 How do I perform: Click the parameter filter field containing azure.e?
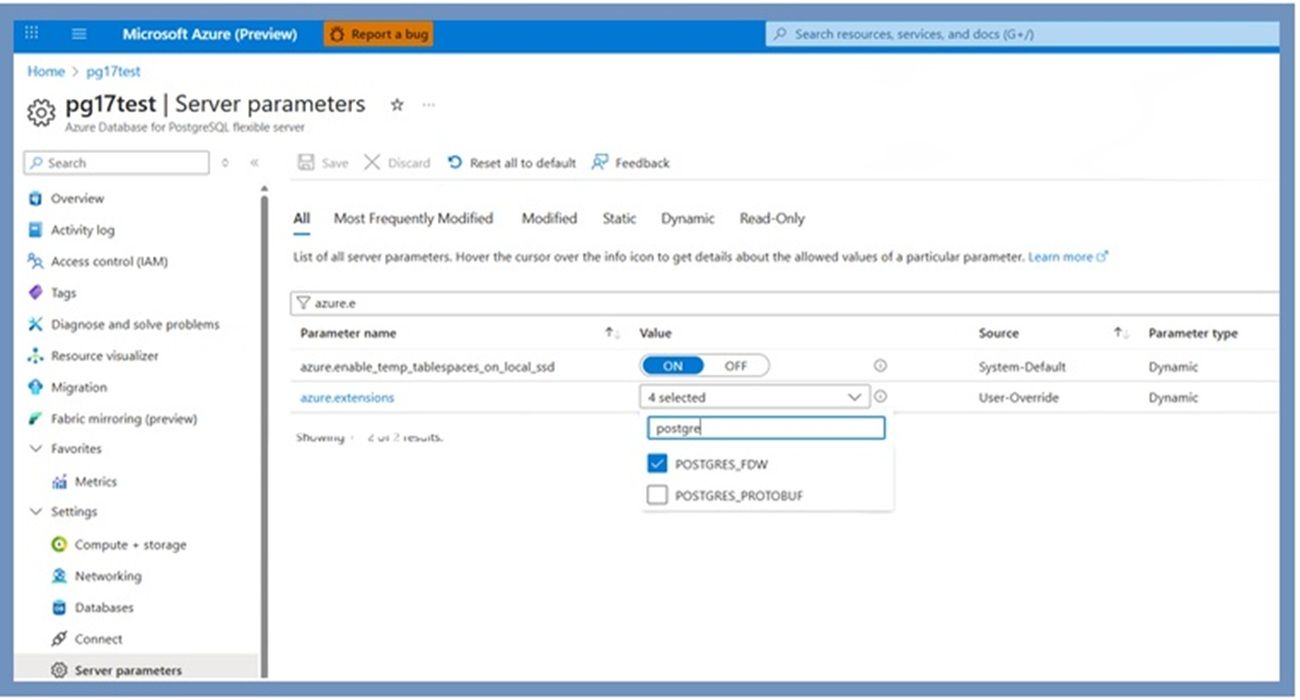(786, 302)
